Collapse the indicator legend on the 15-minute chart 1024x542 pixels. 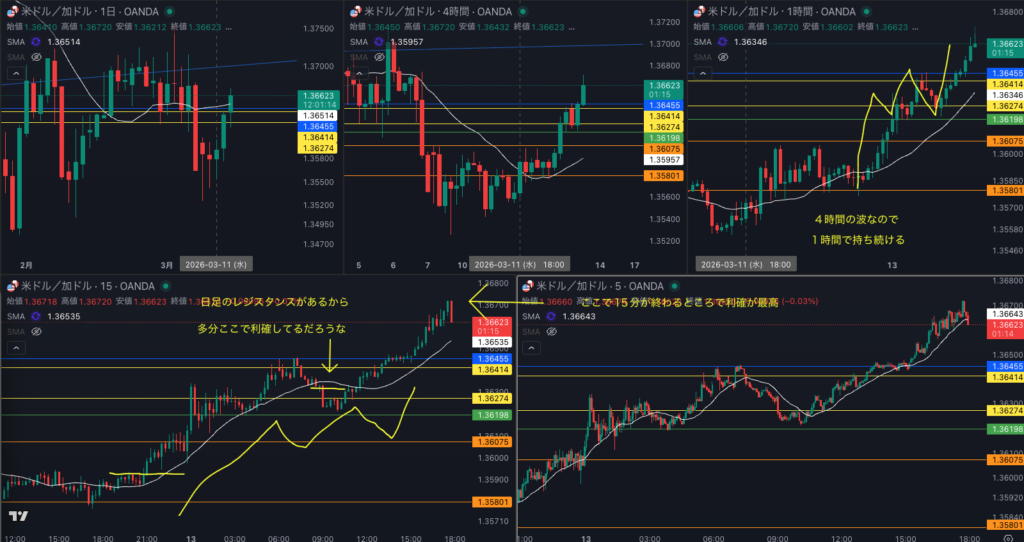(x=15, y=347)
